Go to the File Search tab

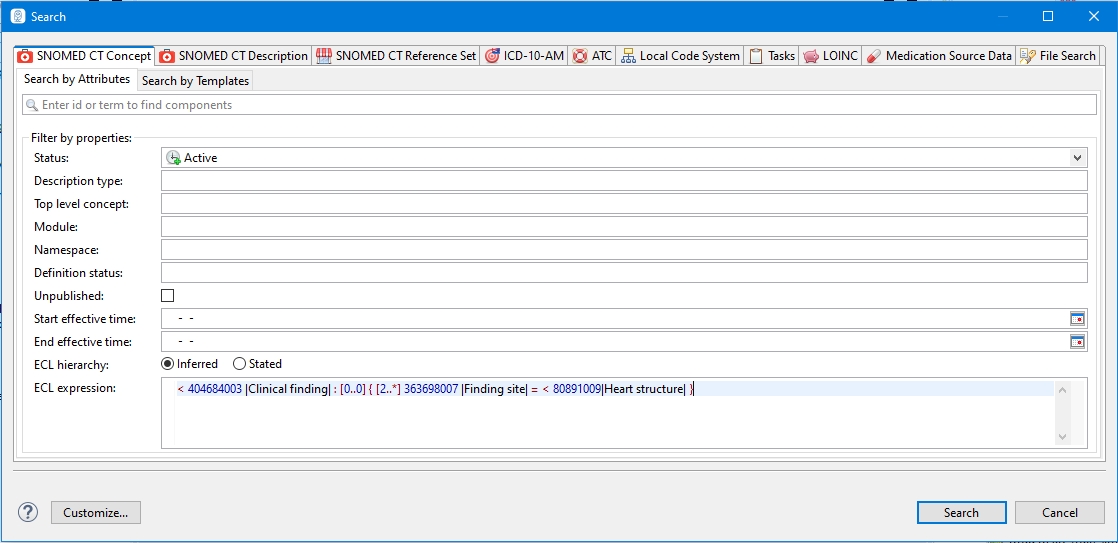pos(1058,56)
